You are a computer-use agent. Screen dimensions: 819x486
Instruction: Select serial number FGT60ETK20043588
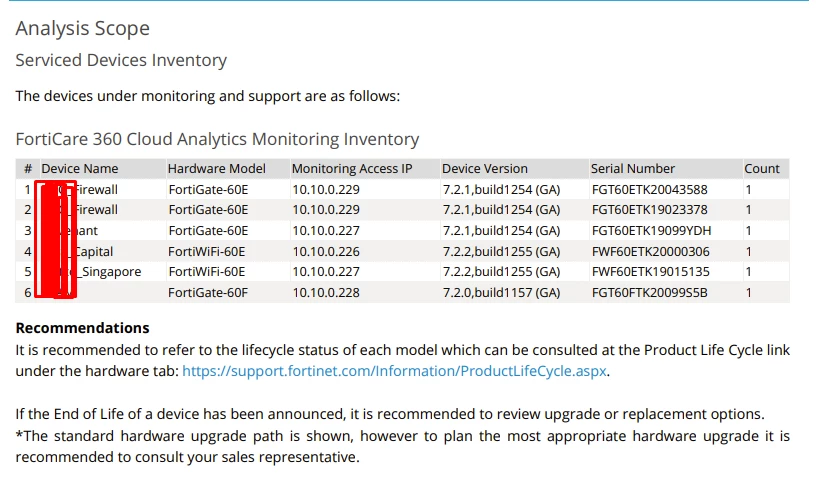pyautogui.click(x=649, y=190)
